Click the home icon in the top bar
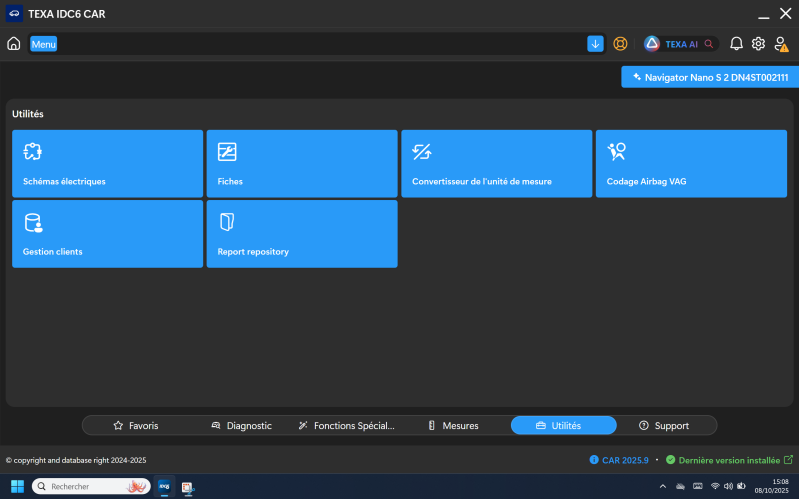Image resolution: width=799 pixels, height=499 pixels. 14,44
